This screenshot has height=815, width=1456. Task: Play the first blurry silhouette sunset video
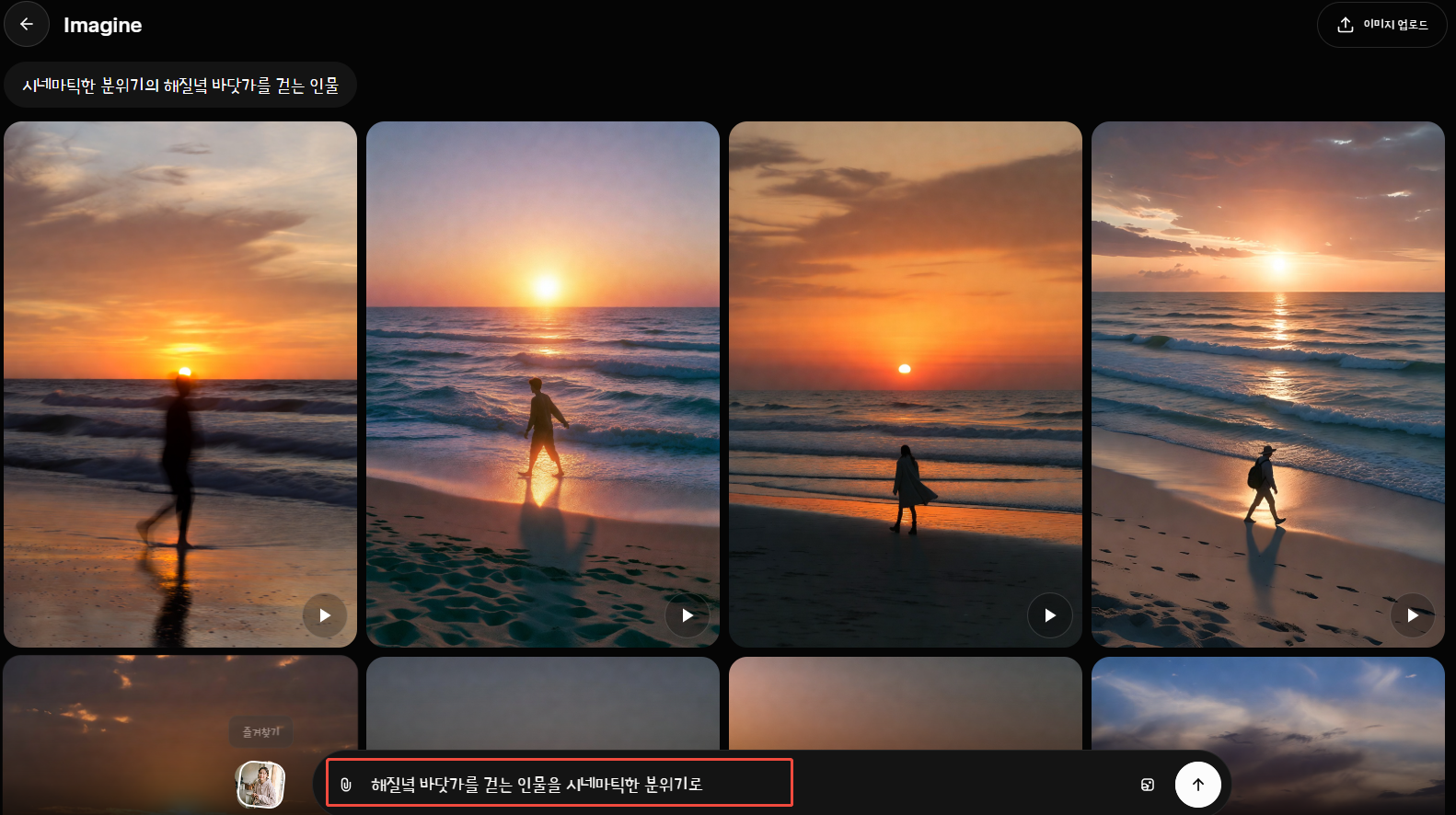coord(325,615)
